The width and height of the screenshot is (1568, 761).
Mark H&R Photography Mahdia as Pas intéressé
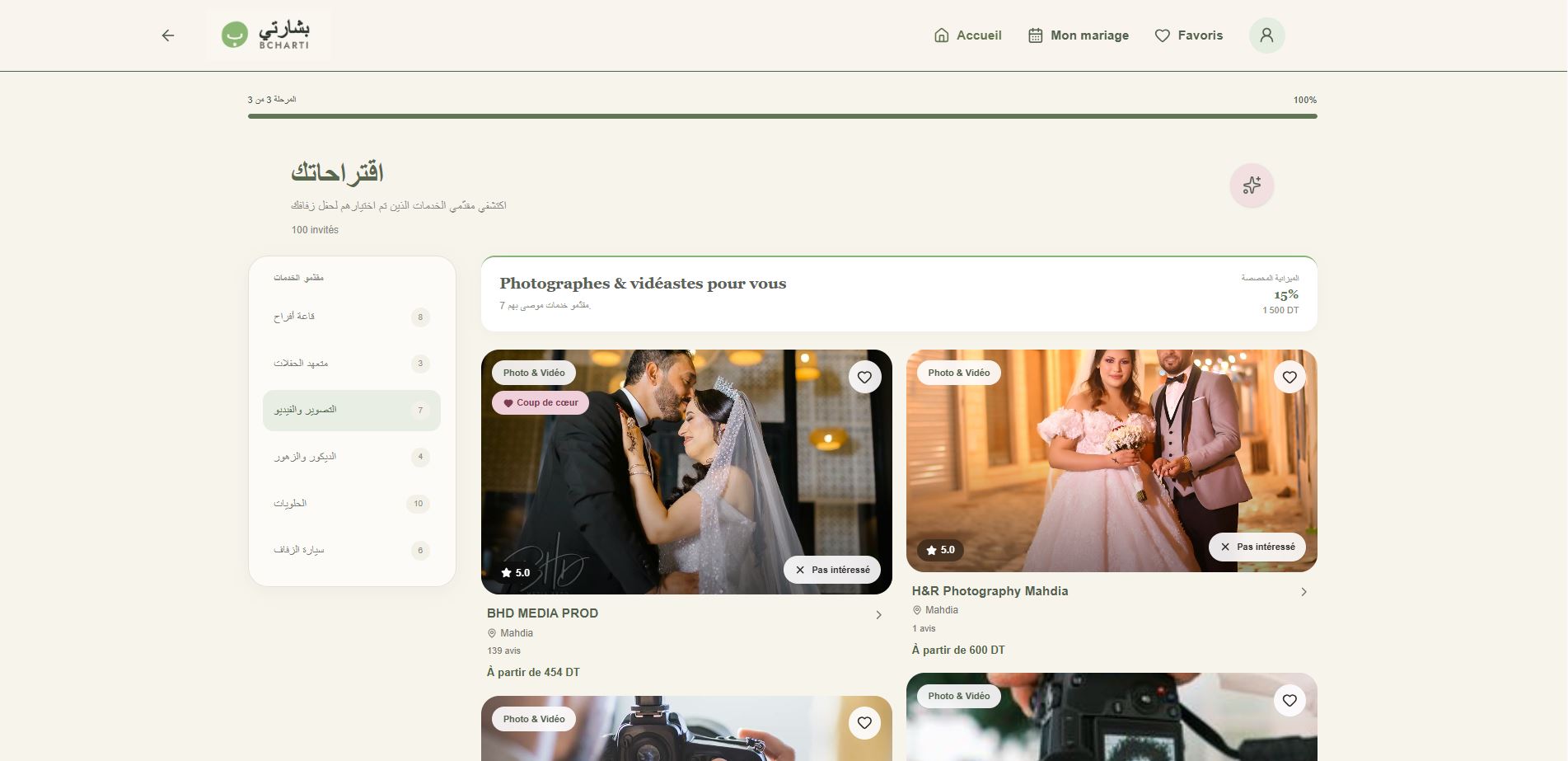(x=1257, y=547)
